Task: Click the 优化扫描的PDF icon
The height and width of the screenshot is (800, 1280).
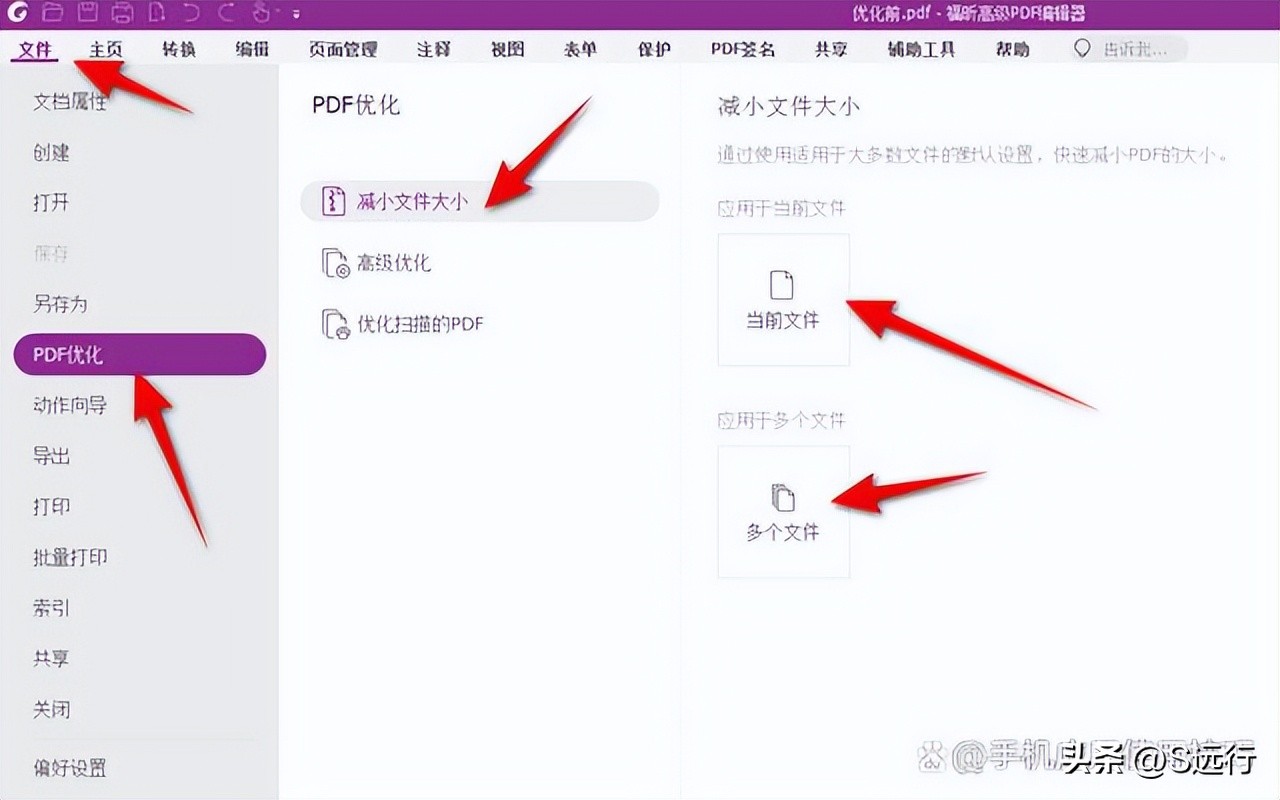Action: (x=334, y=324)
